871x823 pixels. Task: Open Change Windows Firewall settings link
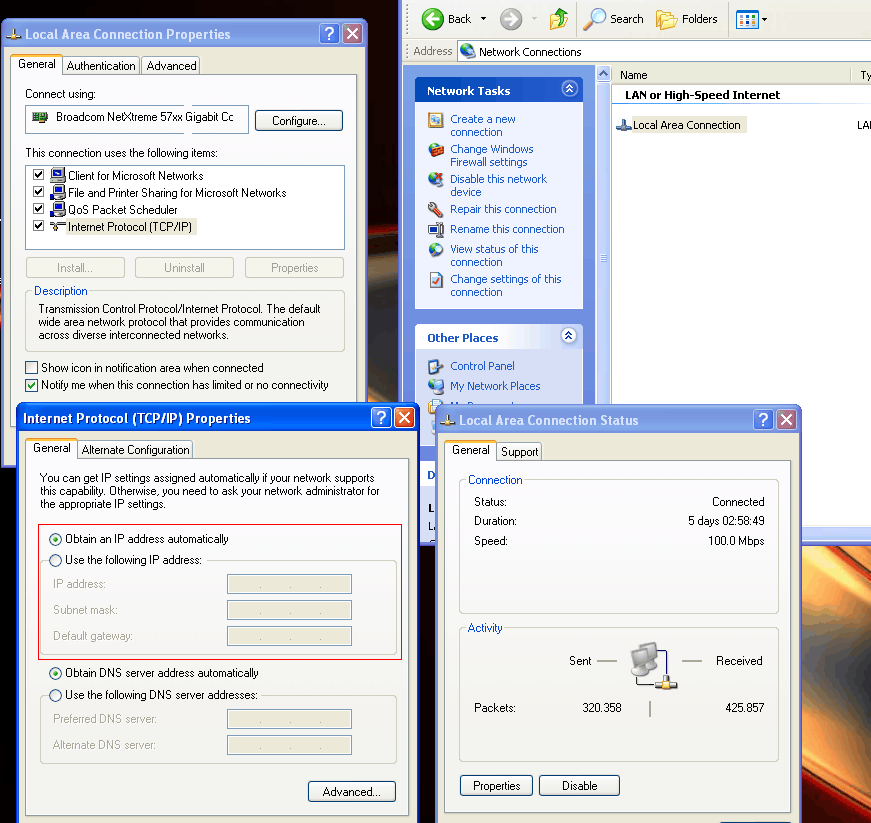pos(492,155)
